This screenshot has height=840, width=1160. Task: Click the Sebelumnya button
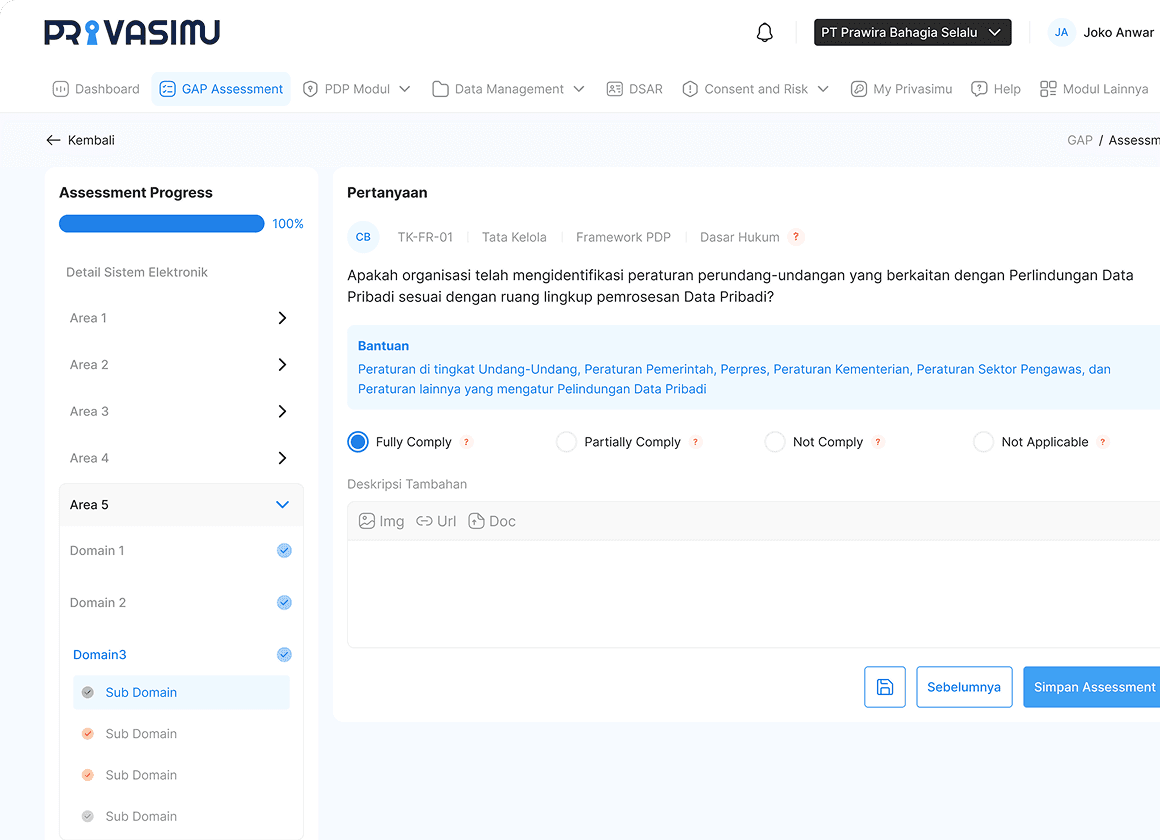tap(964, 687)
